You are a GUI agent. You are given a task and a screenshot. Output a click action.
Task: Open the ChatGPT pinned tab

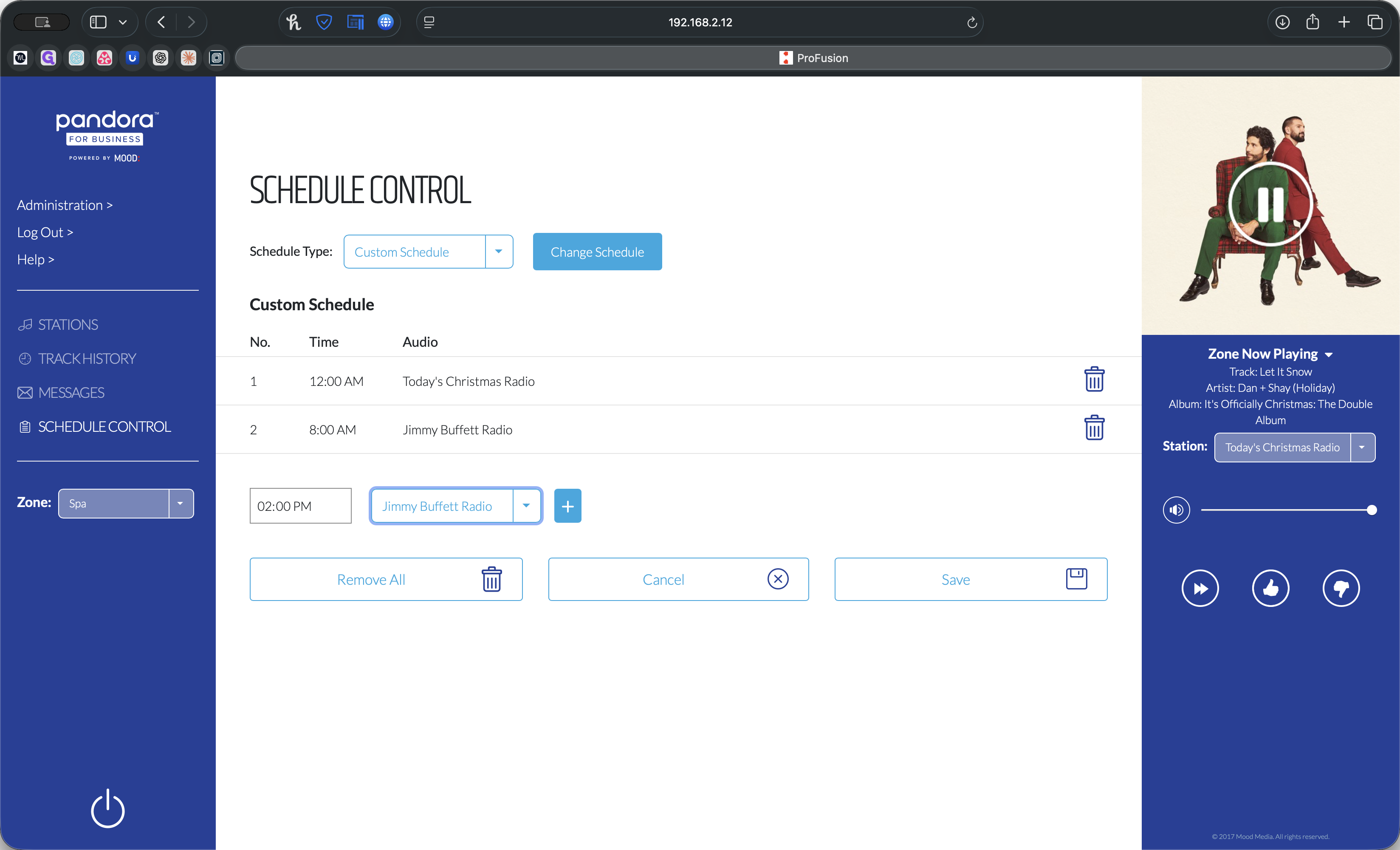point(160,57)
